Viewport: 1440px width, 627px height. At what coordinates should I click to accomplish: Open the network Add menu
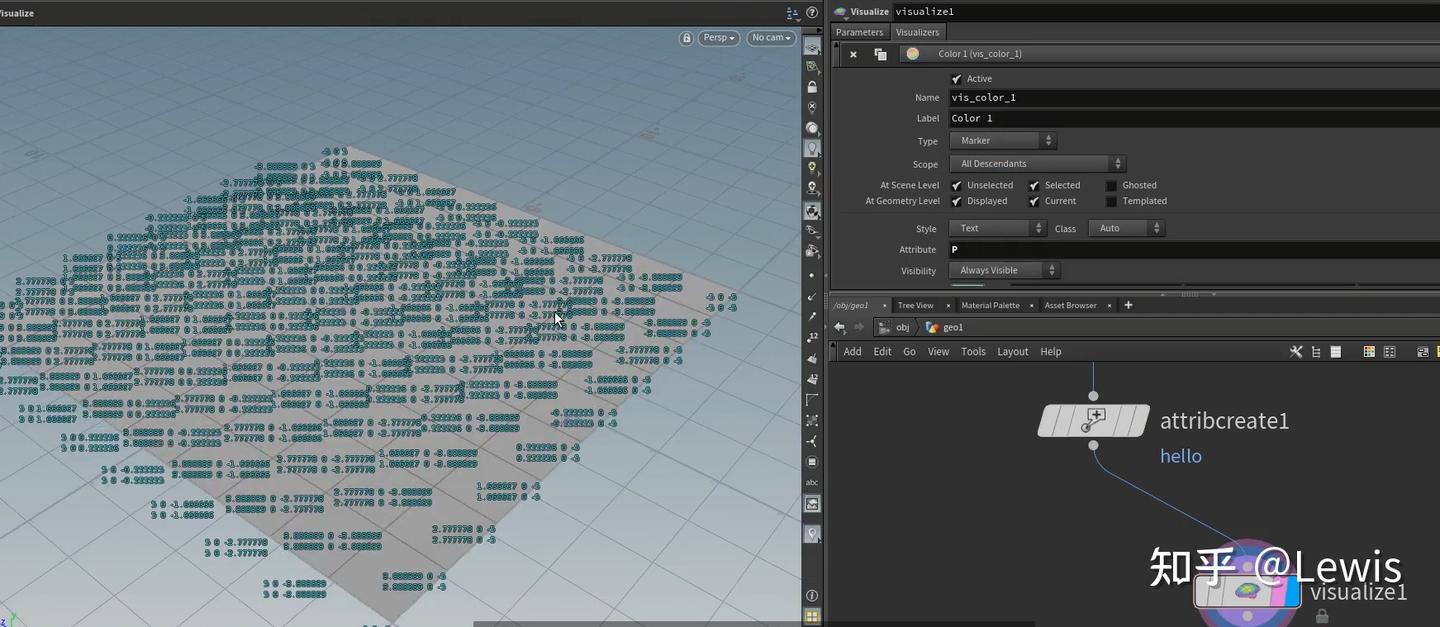pos(852,352)
